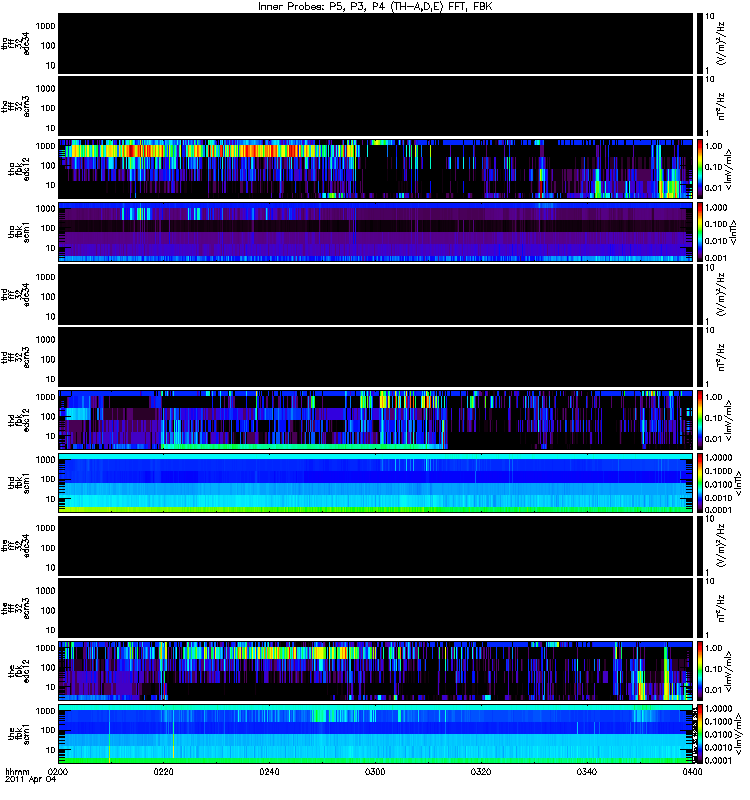The width and height of the screenshot is (750, 800).
Task: Click the 10 y-axis tick of the fbk edc12
Action: 50,687
